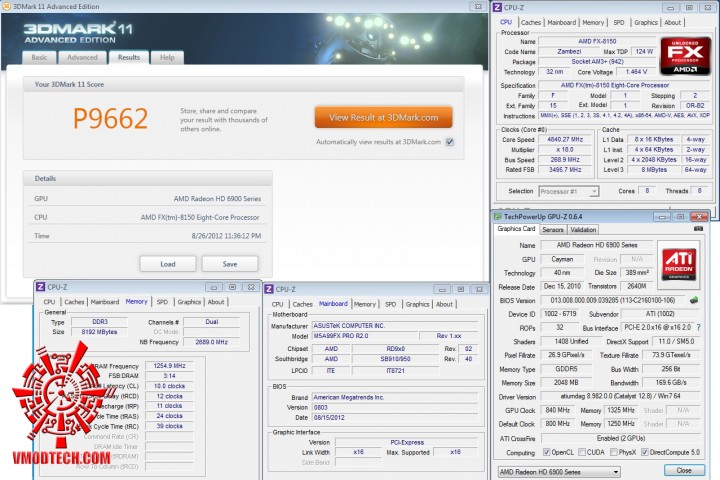
Task: Open About tab in Mainboard CPU-Z window
Action: pos(444,304)
